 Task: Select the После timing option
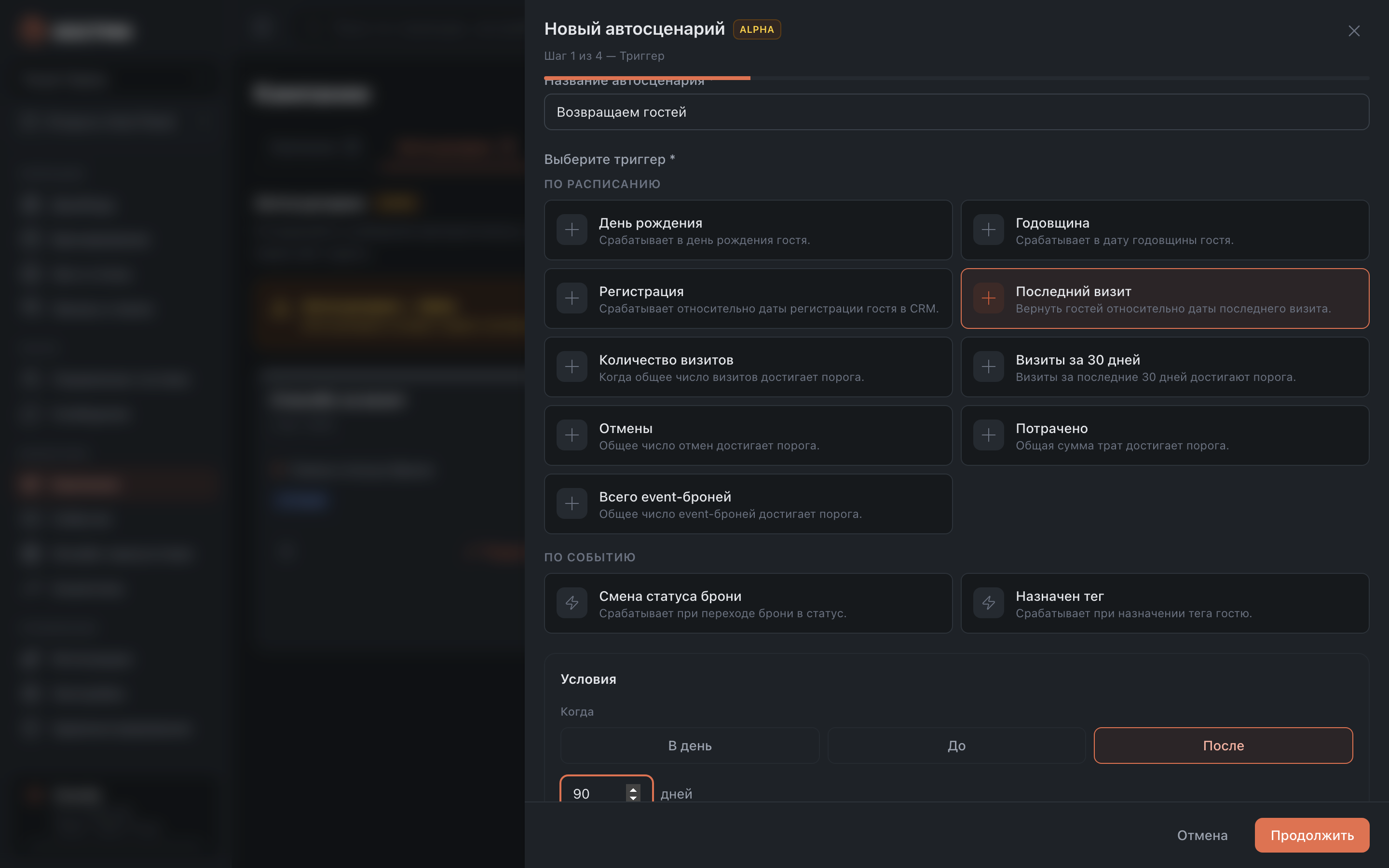[1223, 746]
